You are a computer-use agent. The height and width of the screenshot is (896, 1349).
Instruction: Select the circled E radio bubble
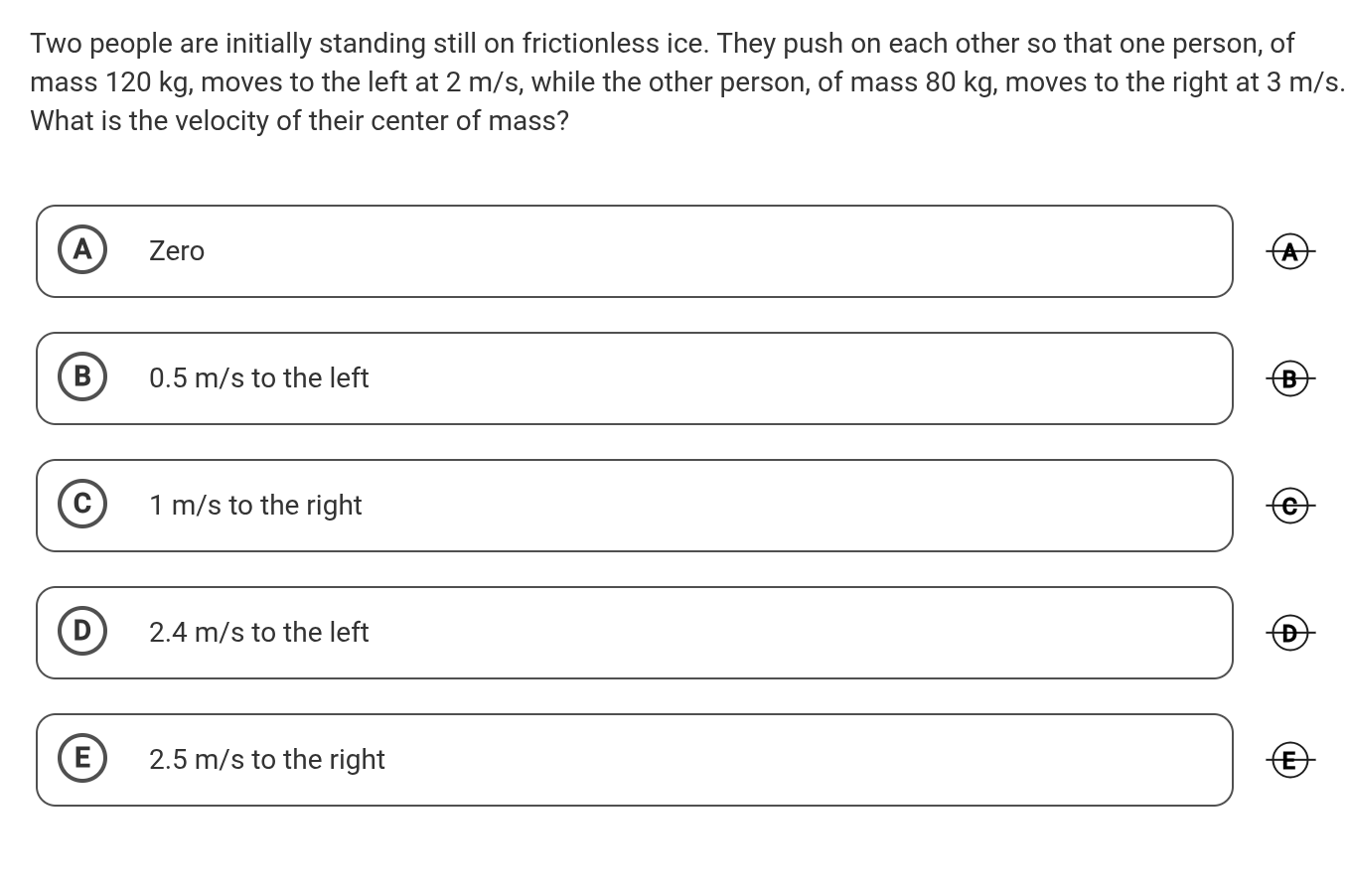82,758
